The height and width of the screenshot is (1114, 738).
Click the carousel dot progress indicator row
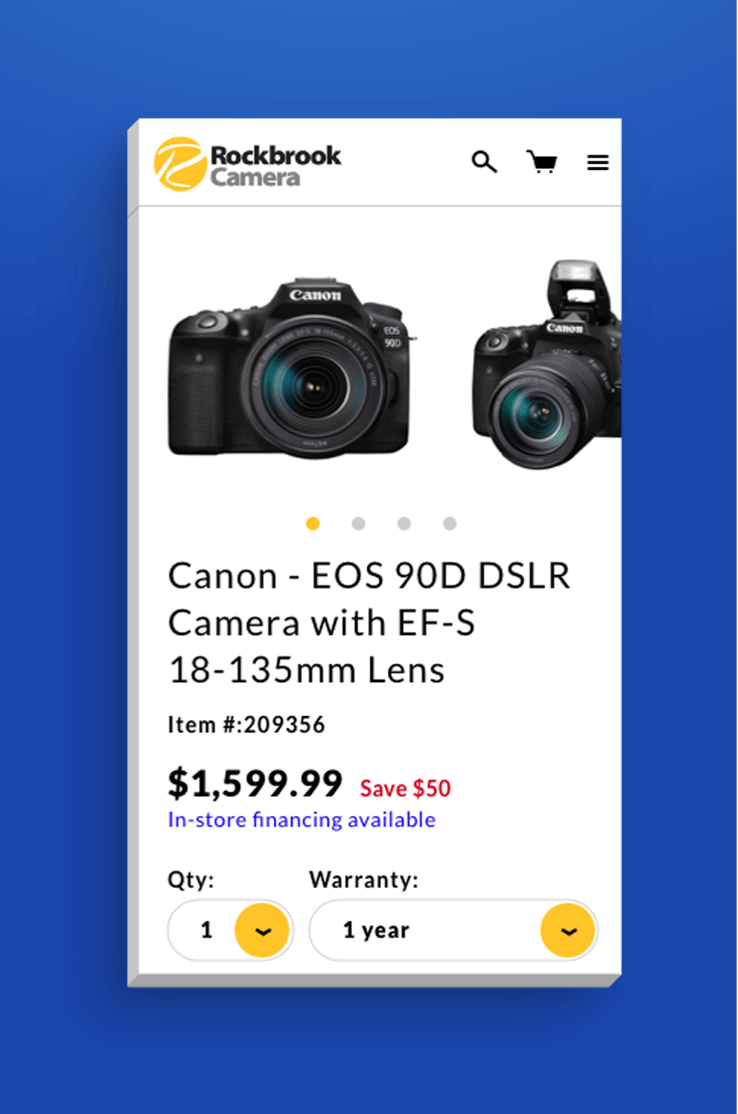click(380, 523)
